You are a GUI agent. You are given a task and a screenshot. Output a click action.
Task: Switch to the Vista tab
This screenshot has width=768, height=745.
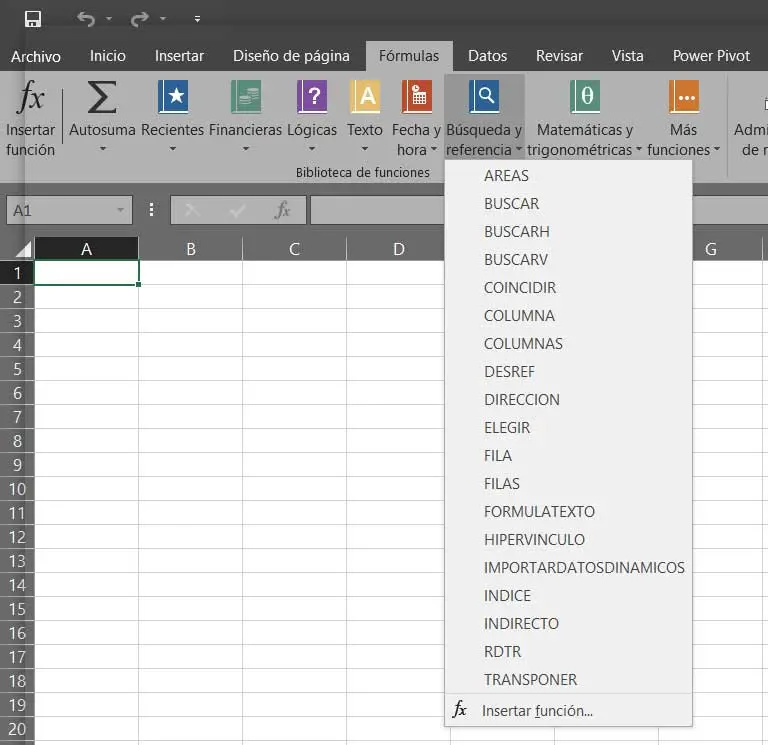point(627,56)
